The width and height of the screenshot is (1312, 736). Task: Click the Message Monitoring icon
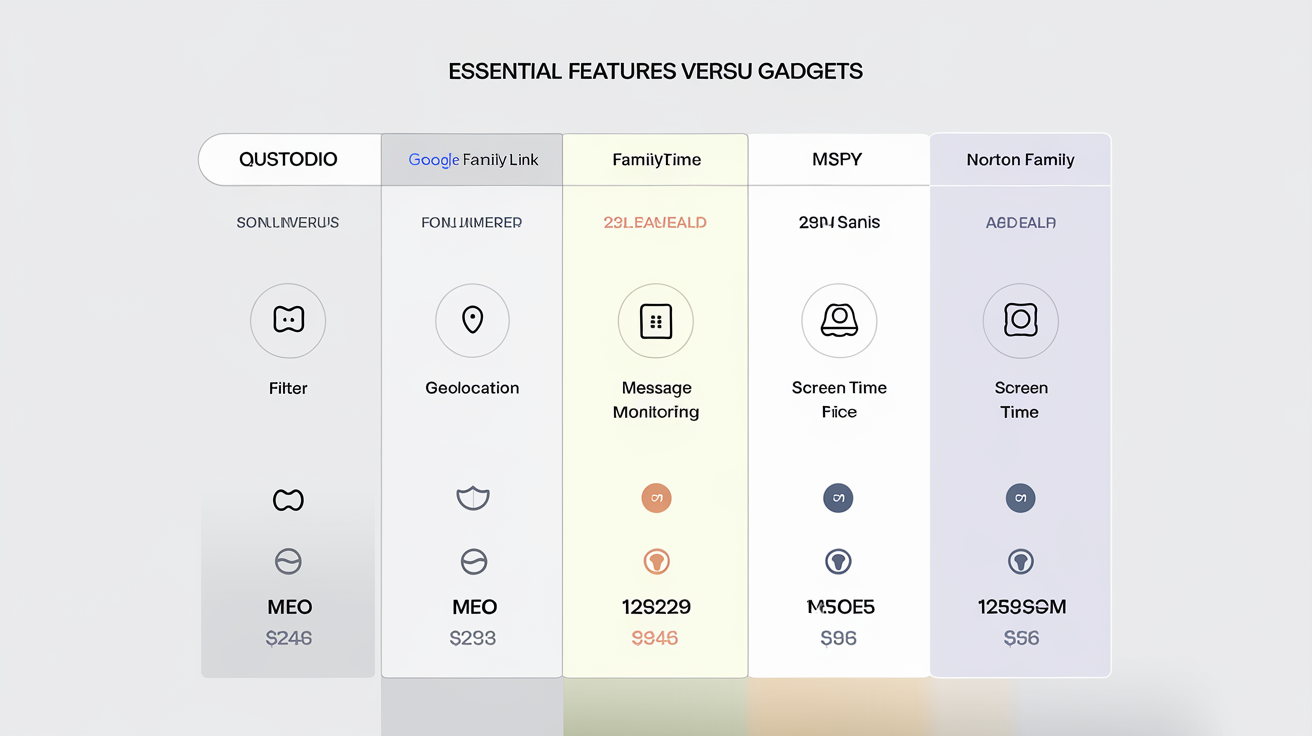656,321
